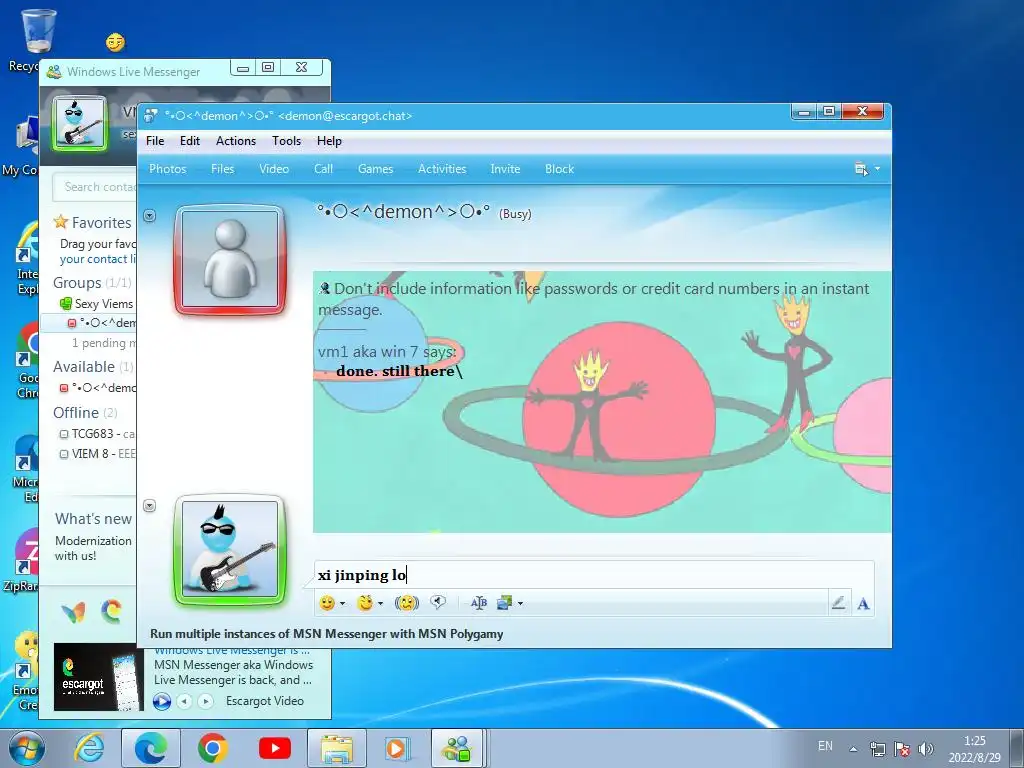Image resolution: width=1024 pixels, height=768 pixels.
Task: Click the Available group header
Action: click(x=84, y=367)
